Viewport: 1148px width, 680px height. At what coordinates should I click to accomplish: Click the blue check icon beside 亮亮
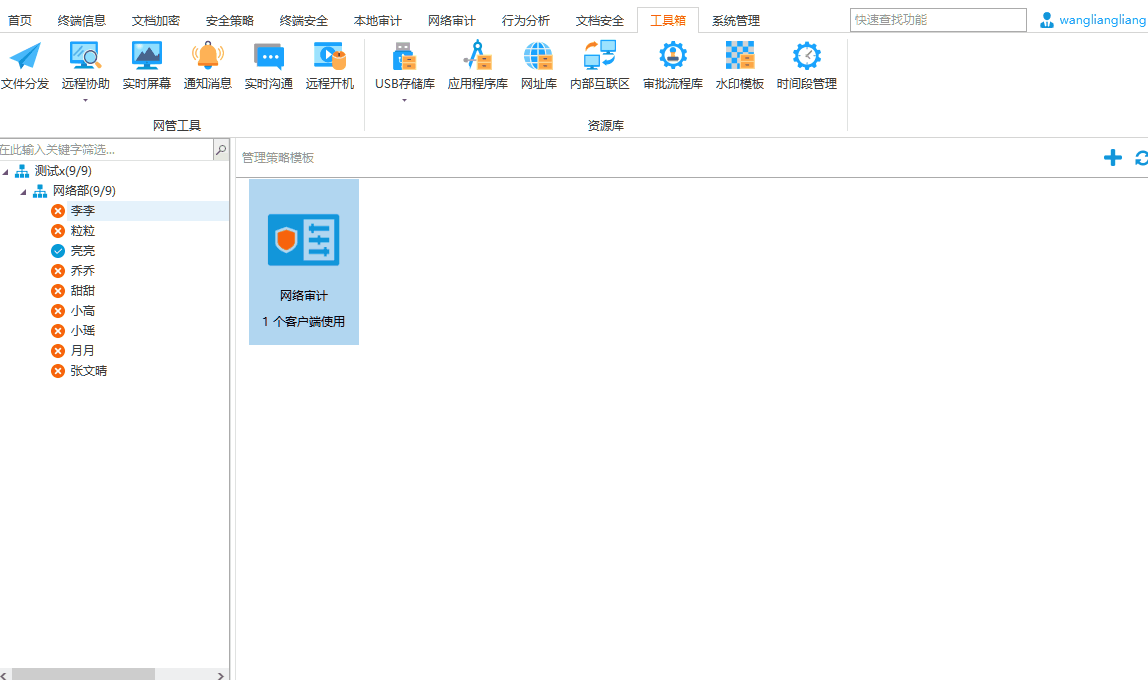pyautogui.click(x=58, y=251)
